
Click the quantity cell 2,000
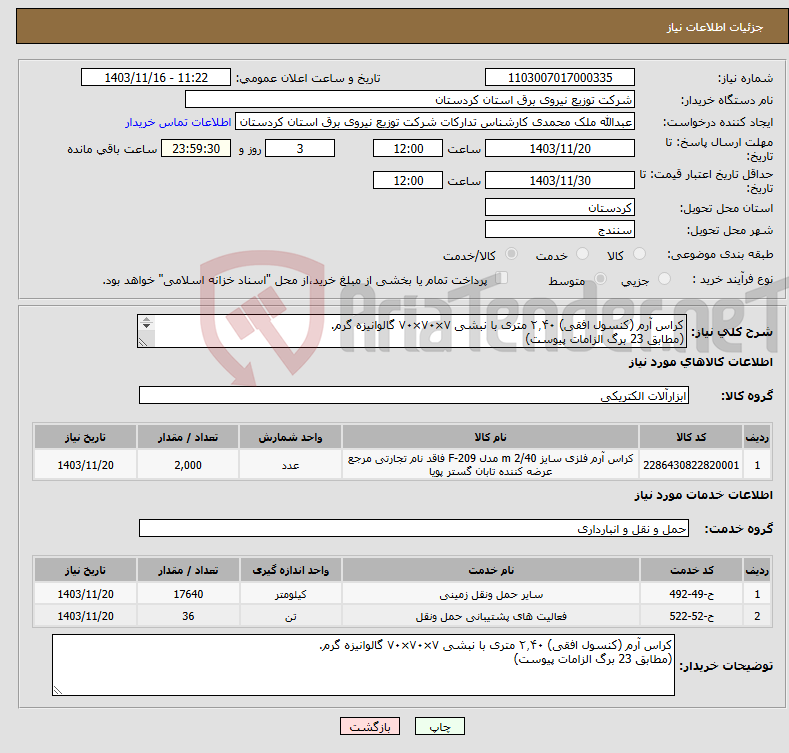(188, 465)
